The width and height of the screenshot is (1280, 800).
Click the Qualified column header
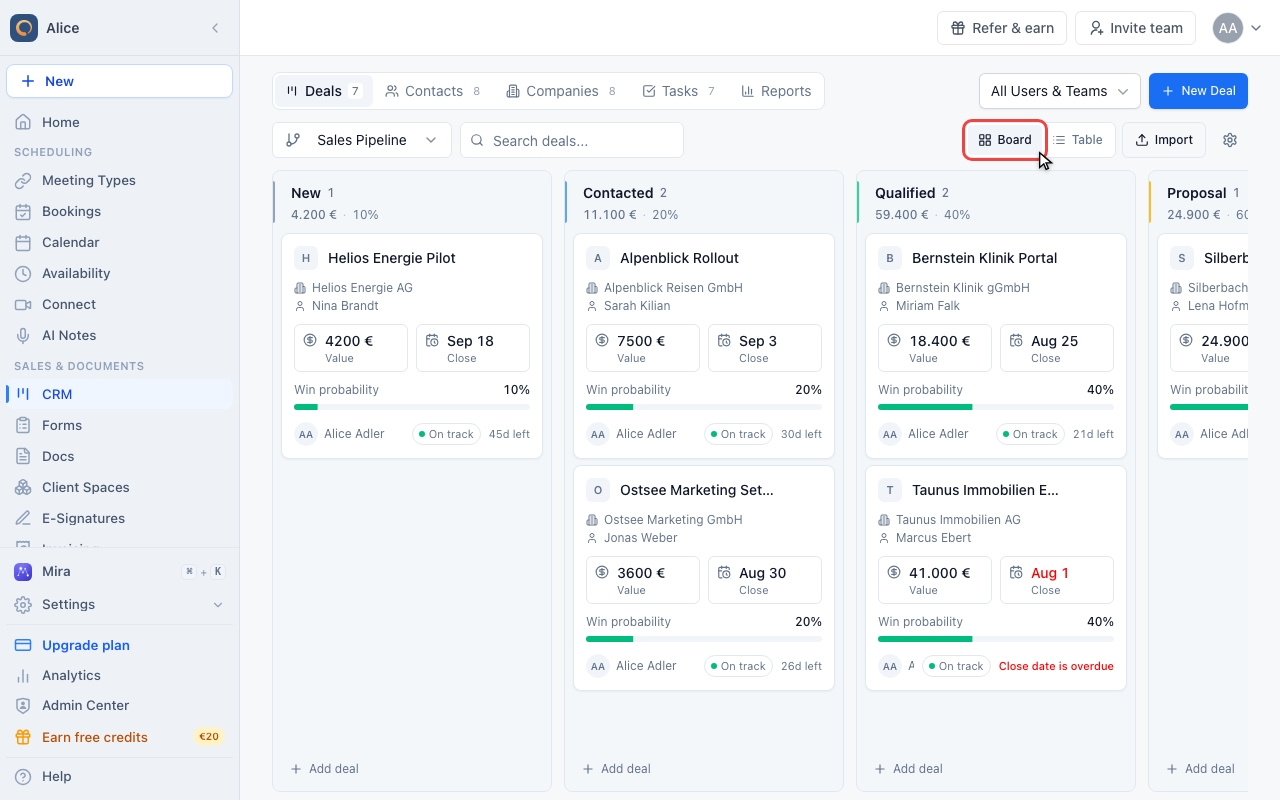pos(996,202)
